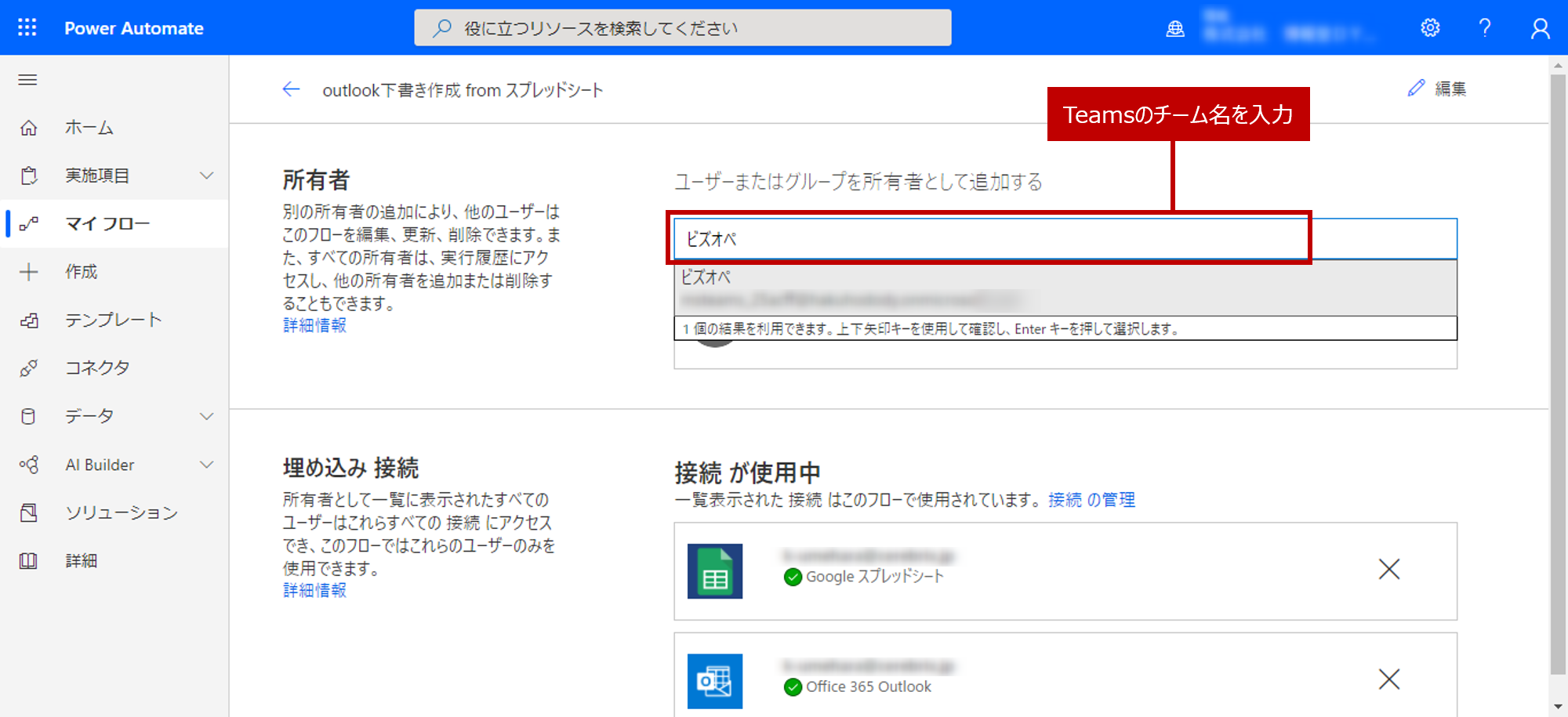Click the データ database icon
The height and width of the screenshot is (717, 1568).
click(x=29, y=416)
